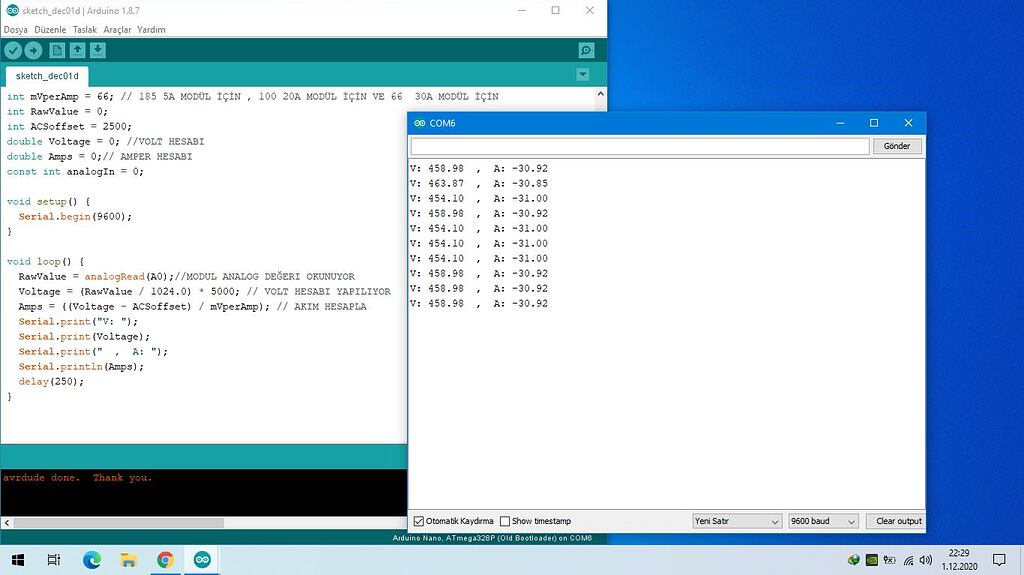Create a new sketch with the New icon
The image size is (1024, 575).
click(x=57, y=50)
